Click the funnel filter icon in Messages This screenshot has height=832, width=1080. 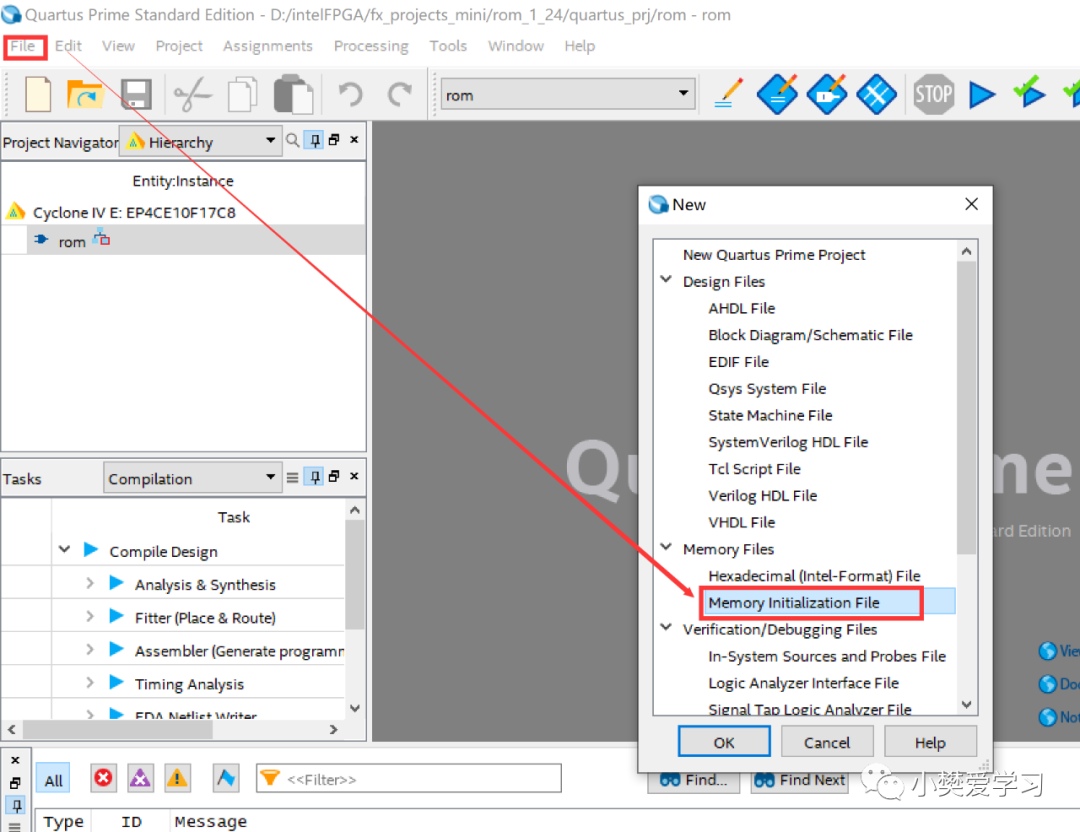(270, 778)
